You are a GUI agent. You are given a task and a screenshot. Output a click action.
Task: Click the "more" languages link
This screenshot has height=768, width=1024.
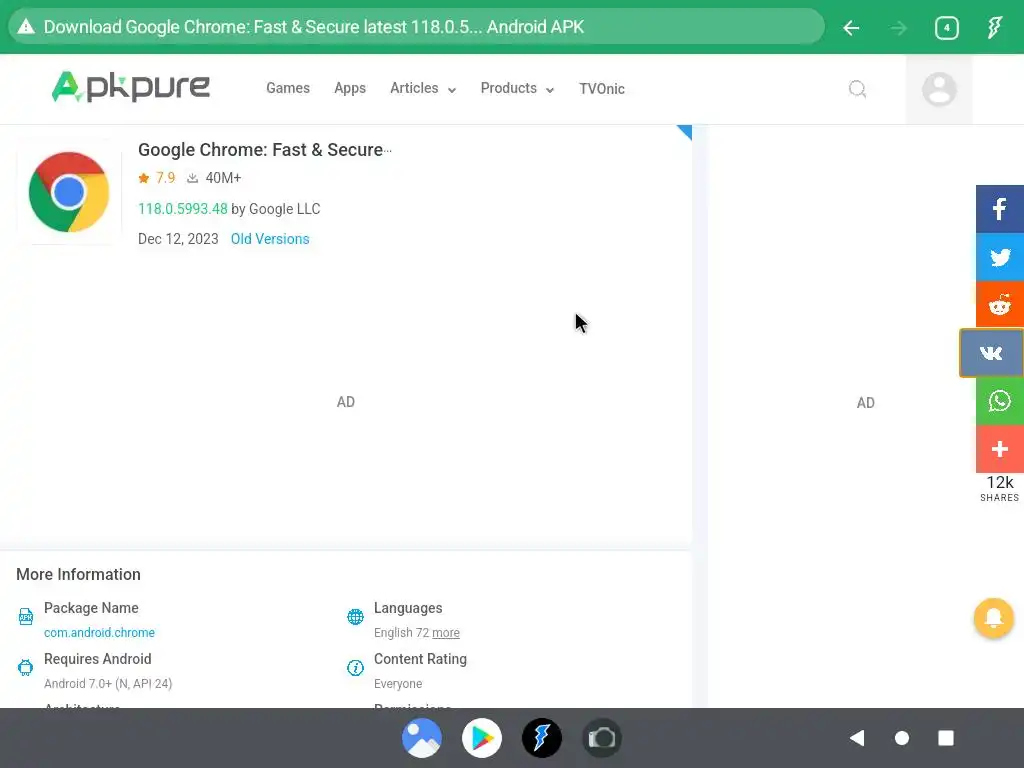pos(446,633)
